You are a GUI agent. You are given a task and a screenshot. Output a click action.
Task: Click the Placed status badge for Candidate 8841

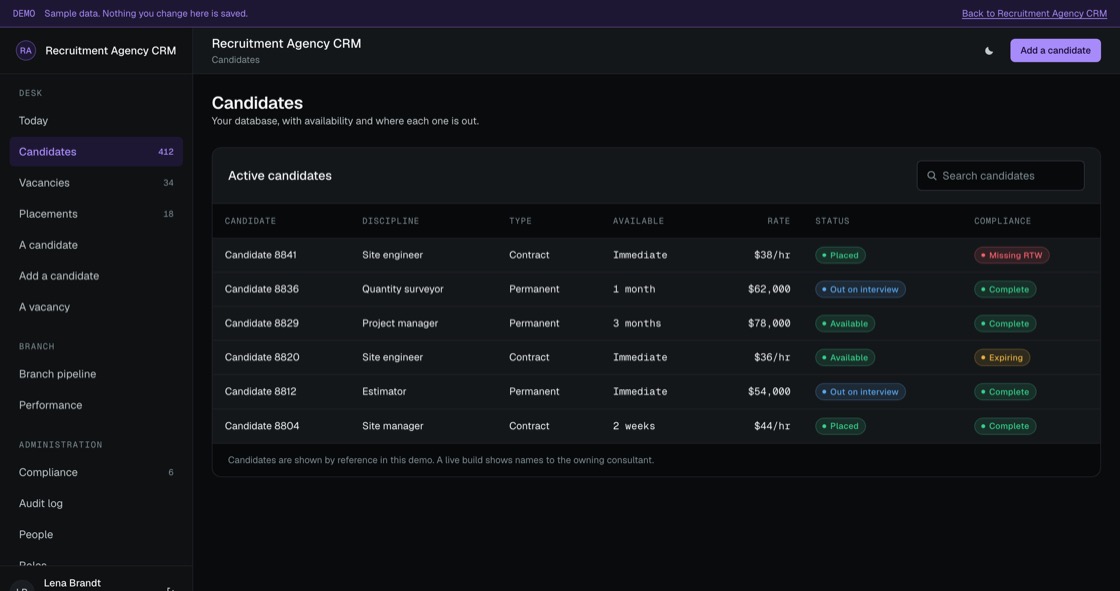point(840,255)
